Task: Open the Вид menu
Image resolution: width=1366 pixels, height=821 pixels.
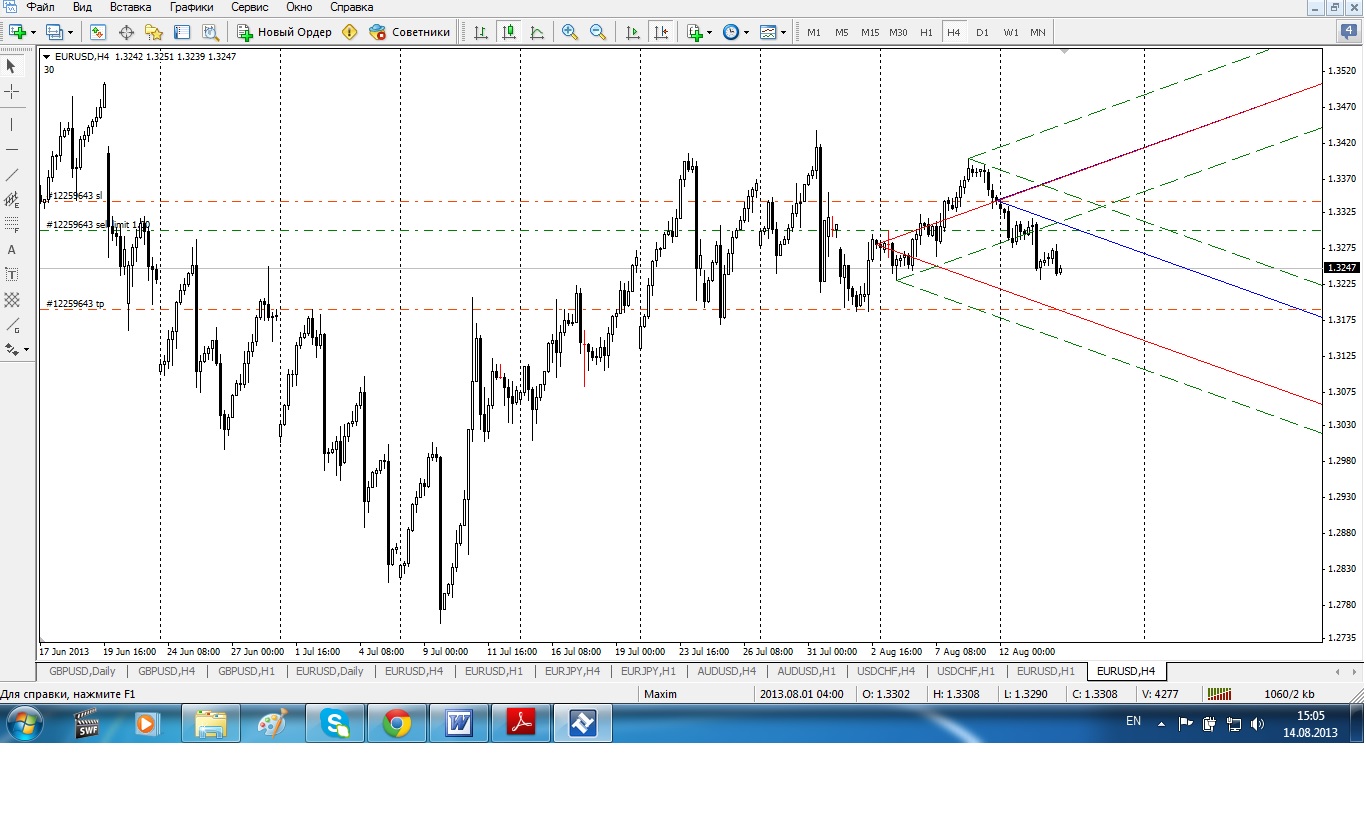Action: point(82,7)
